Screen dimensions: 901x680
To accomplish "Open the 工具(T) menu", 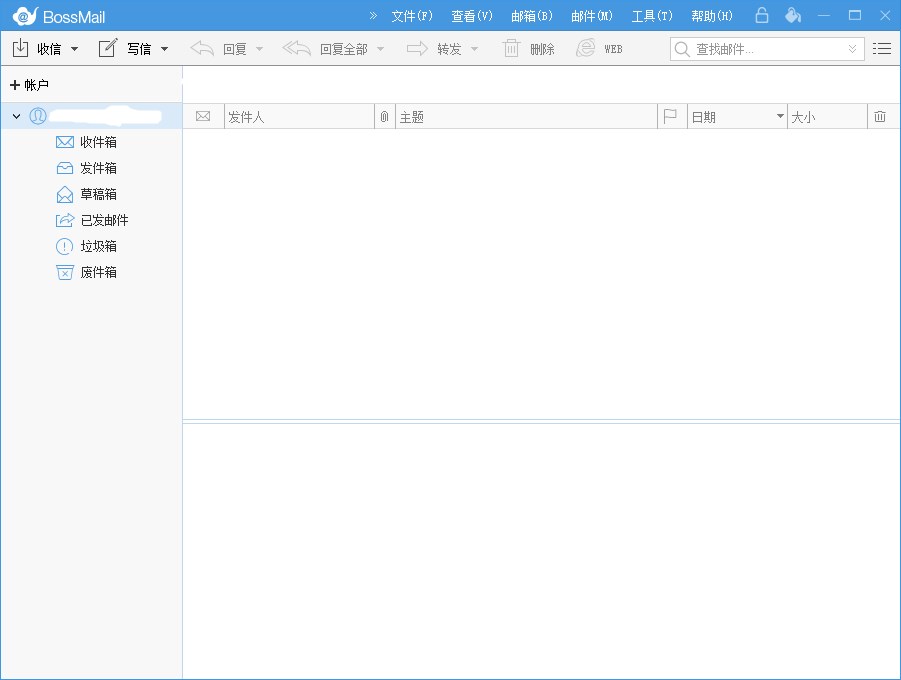I will (651, 15).
